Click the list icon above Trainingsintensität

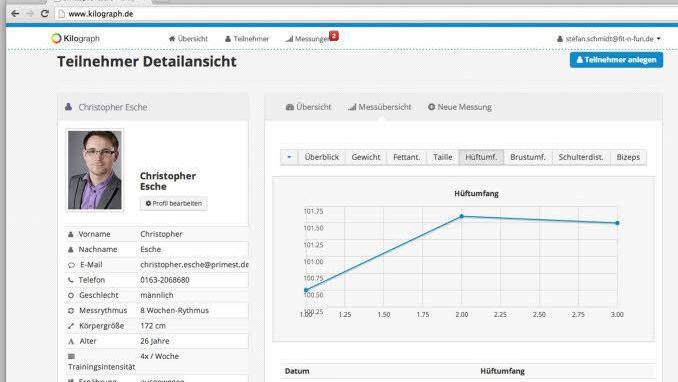coord(71,356)
